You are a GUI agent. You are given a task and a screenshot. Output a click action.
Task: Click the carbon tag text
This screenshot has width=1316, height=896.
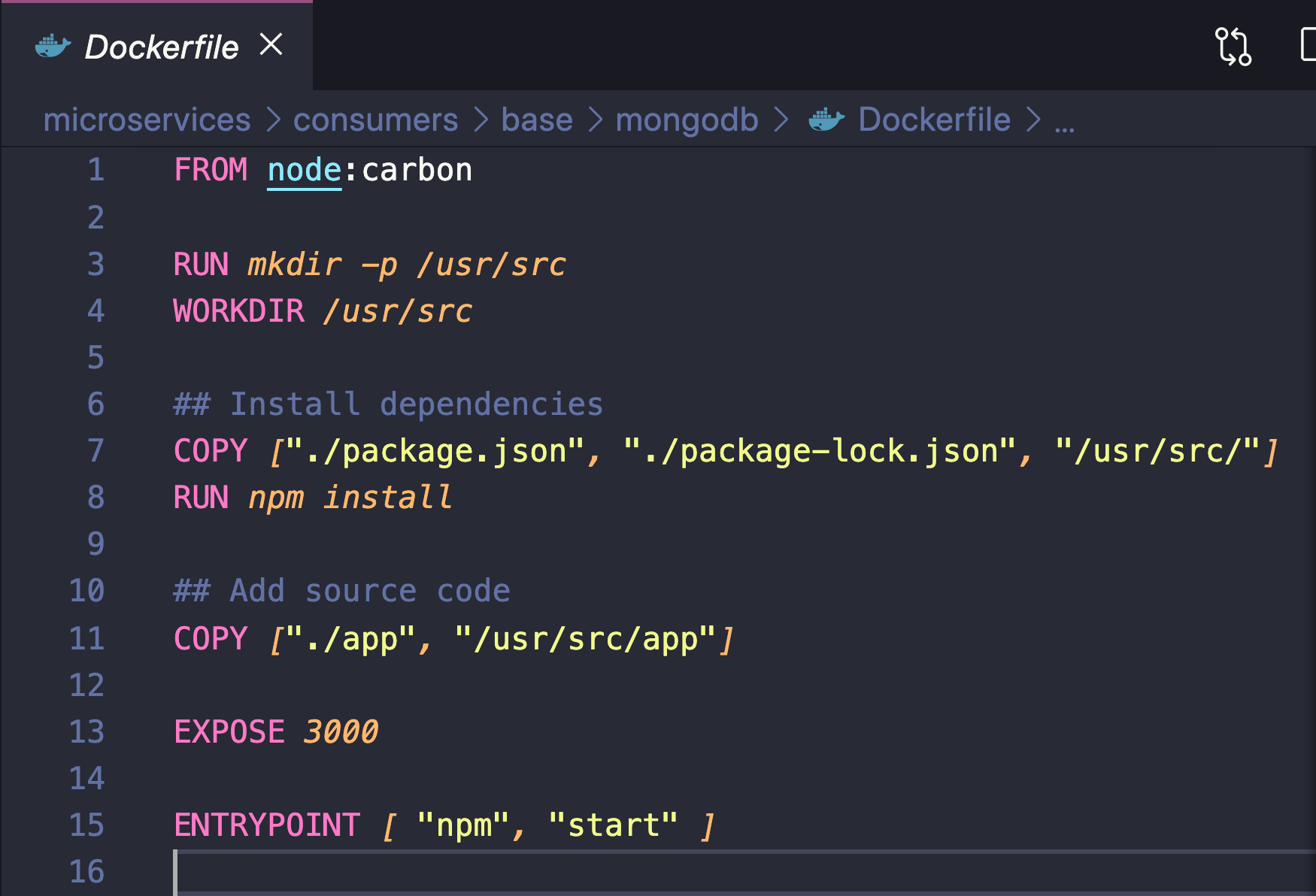[x=417, y=170]
